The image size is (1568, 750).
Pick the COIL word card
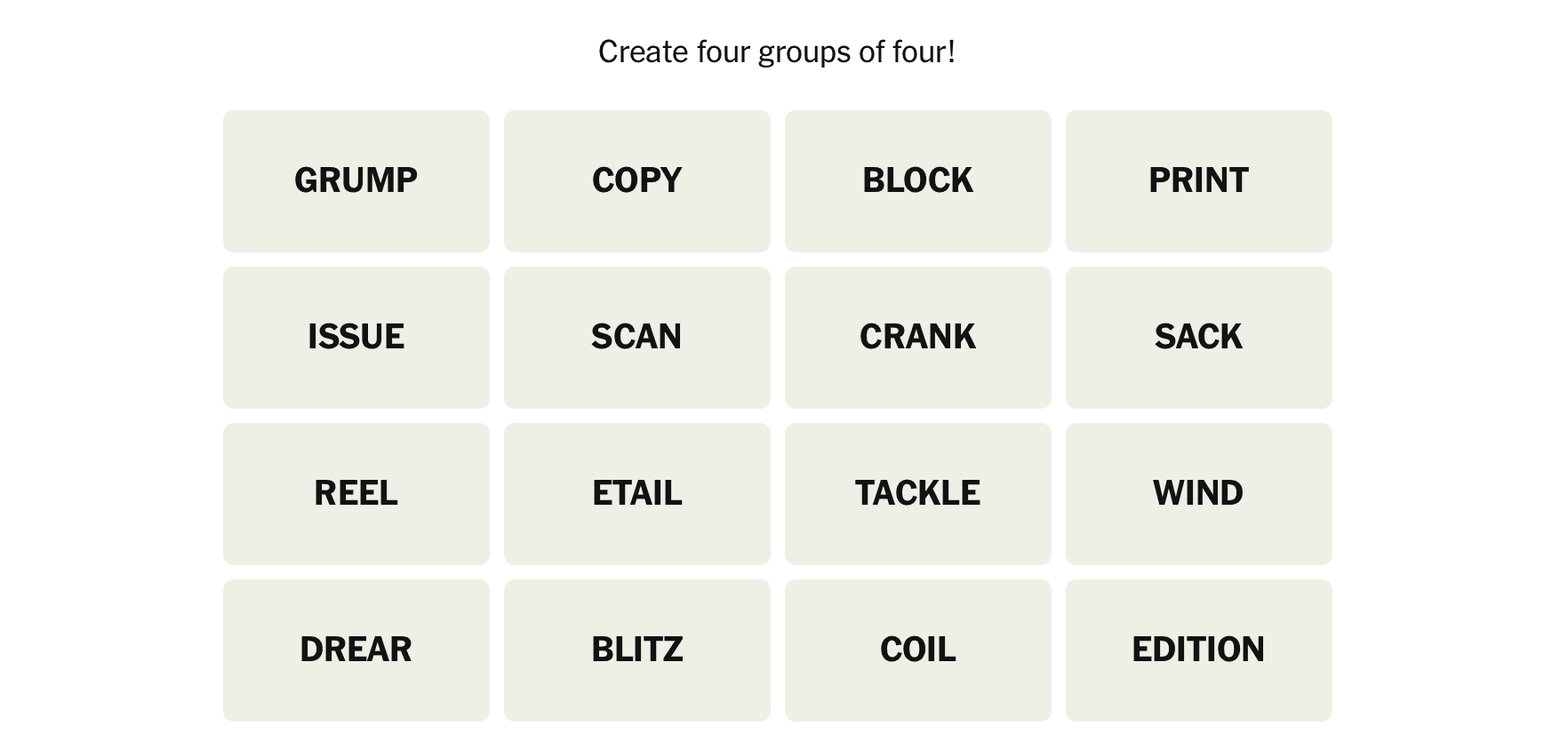(x=917, y=650)
